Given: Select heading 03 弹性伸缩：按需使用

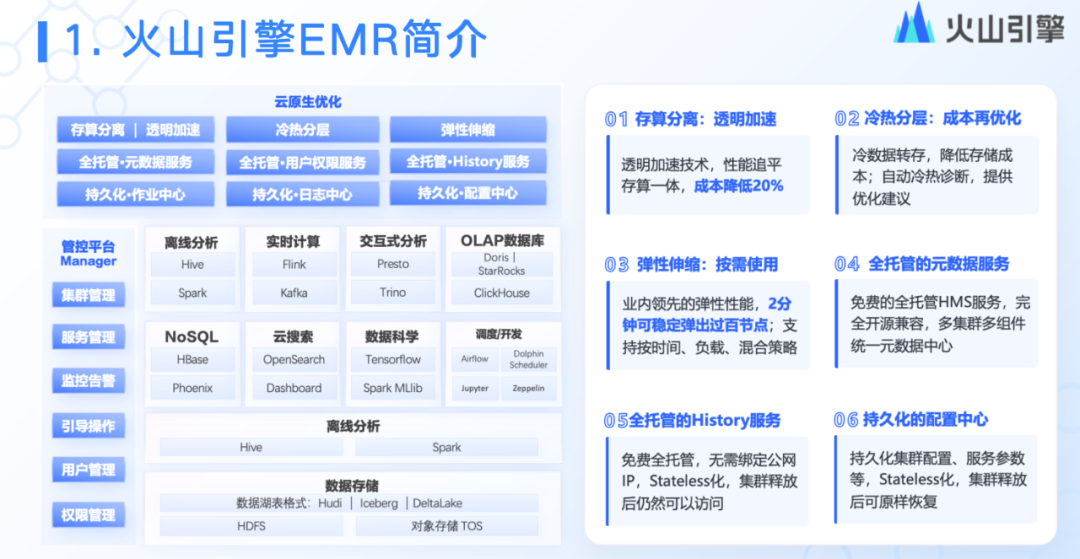Looking at the screenshot, I should pyautogui.click(x=691, y=264).
